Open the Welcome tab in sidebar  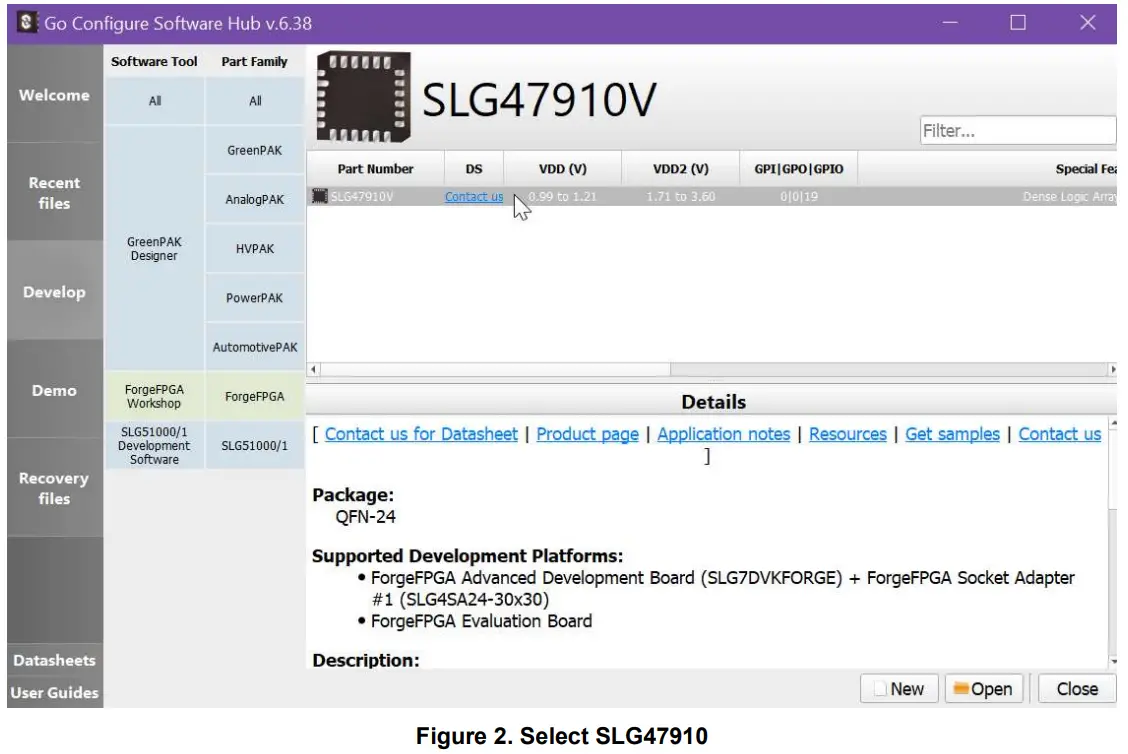(55, 95)
